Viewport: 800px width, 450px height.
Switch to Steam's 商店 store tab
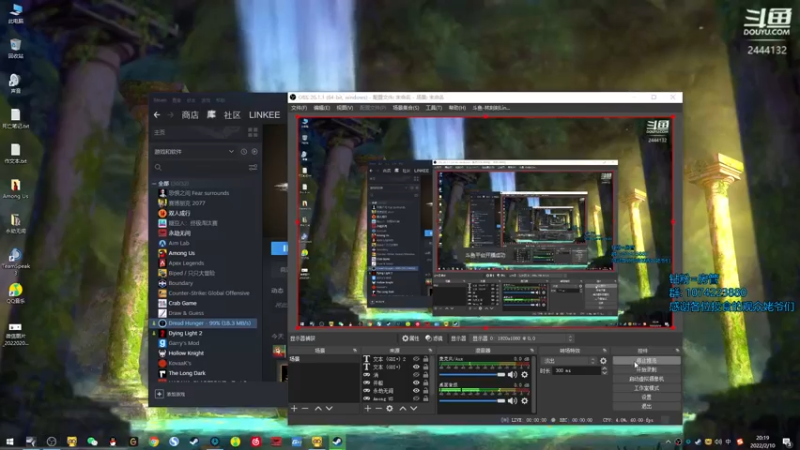pos(190,115)
